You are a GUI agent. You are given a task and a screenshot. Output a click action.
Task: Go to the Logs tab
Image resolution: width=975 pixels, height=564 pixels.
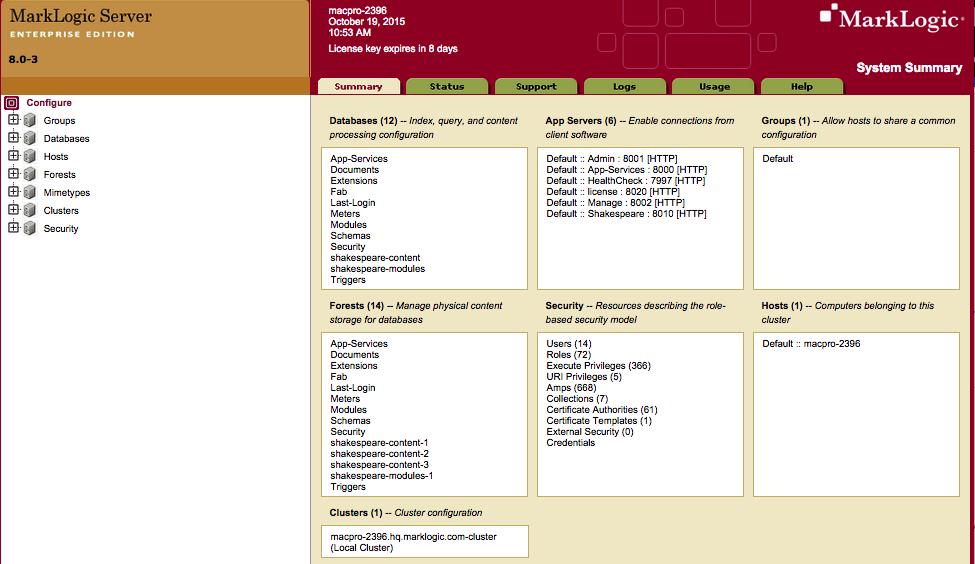624,86
